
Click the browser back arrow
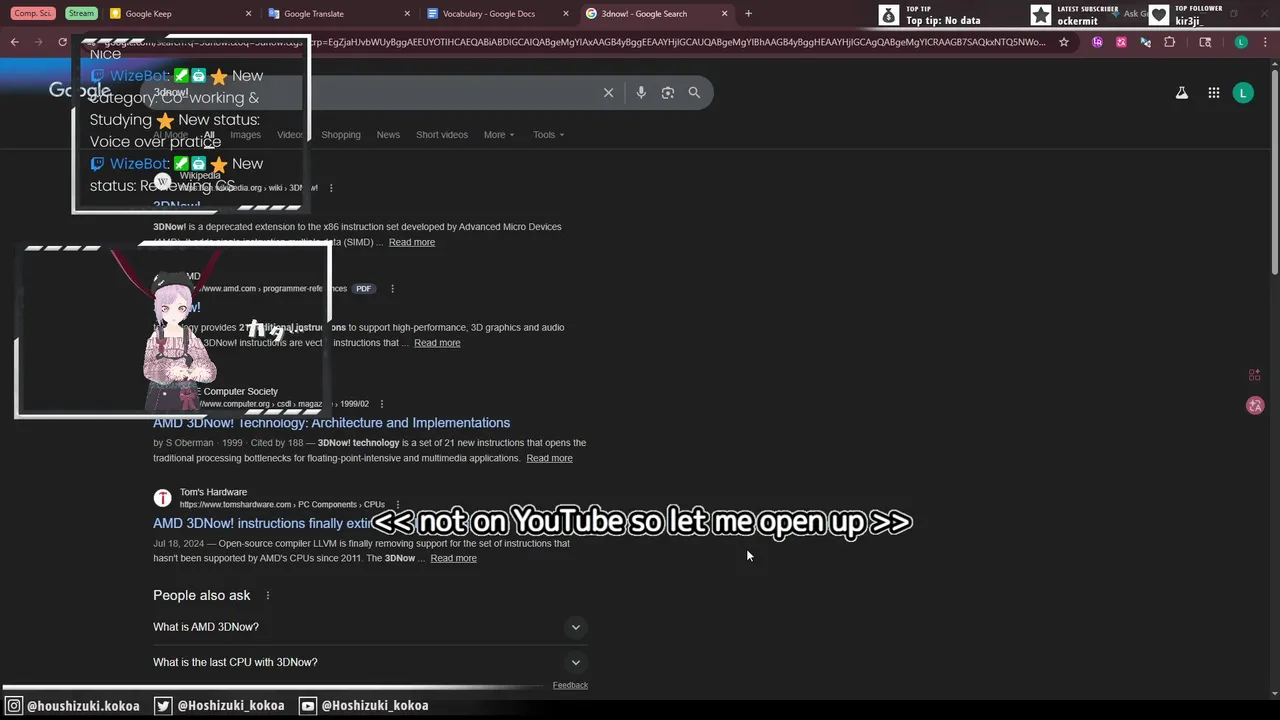[x=14, y=42]
